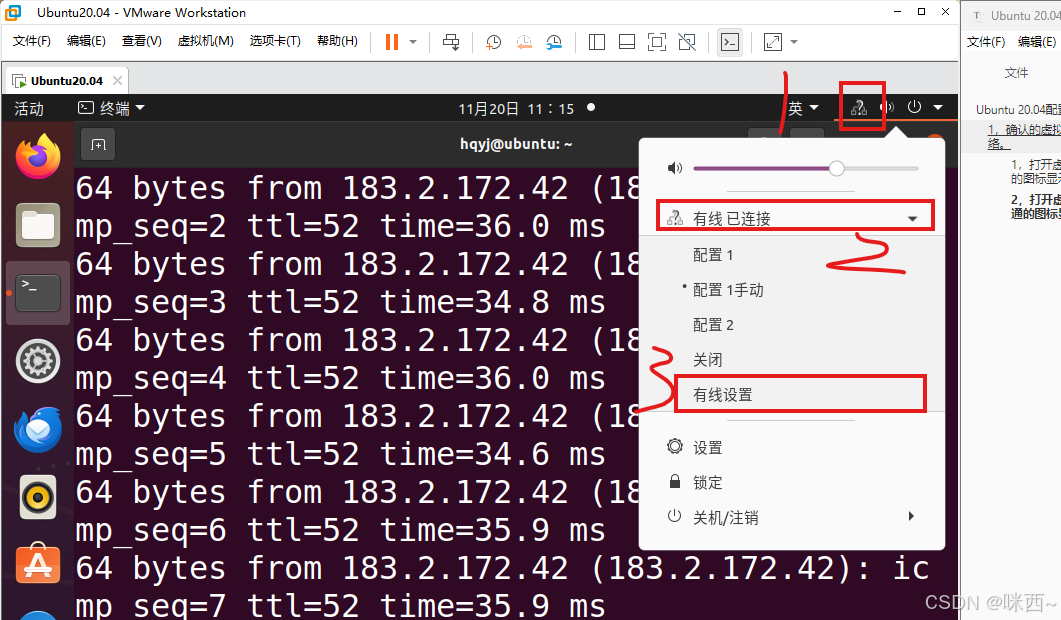Click the speaker icon beside volume slider
Image resolution: width=1061 pixels, height=620 pixels.
point(675,168)
